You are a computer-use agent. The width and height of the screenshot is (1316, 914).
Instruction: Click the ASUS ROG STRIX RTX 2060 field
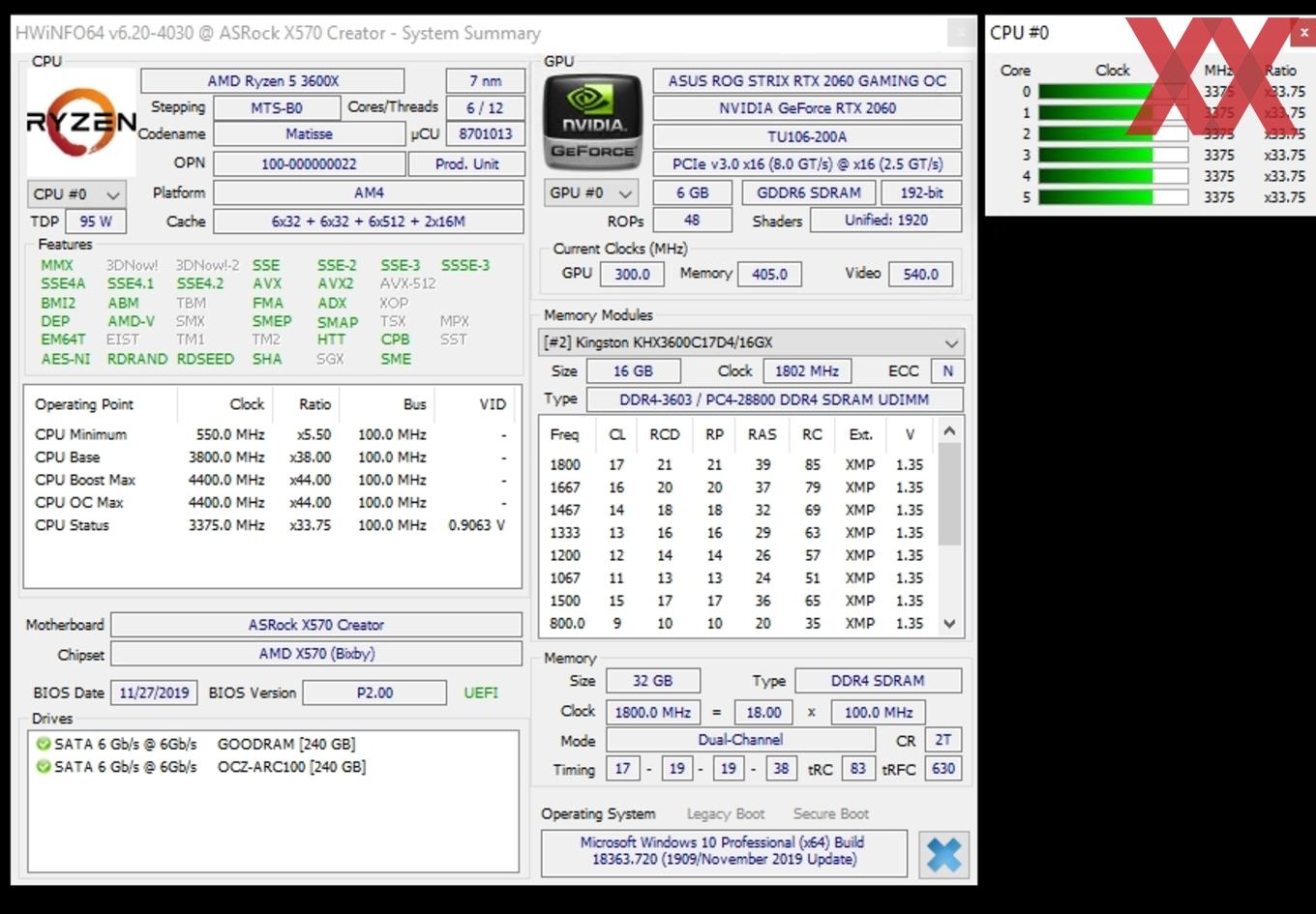click(x=807, y=81)
